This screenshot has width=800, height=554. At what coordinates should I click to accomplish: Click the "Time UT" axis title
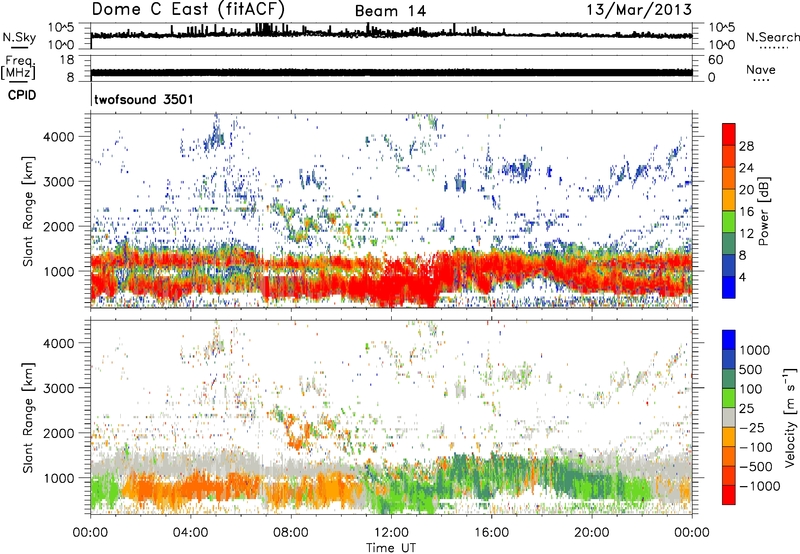pyautogui.click(x=391, y=548)
